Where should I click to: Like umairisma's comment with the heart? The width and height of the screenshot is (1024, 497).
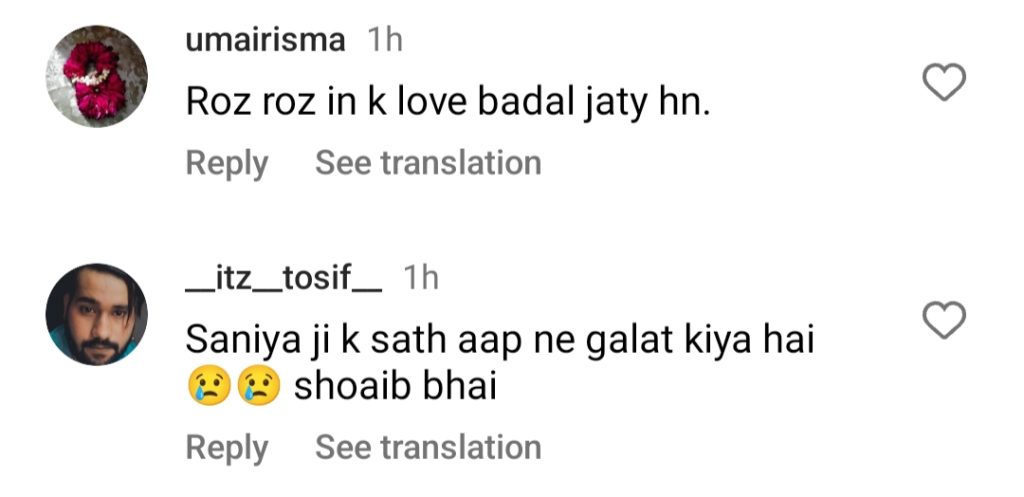942,84
